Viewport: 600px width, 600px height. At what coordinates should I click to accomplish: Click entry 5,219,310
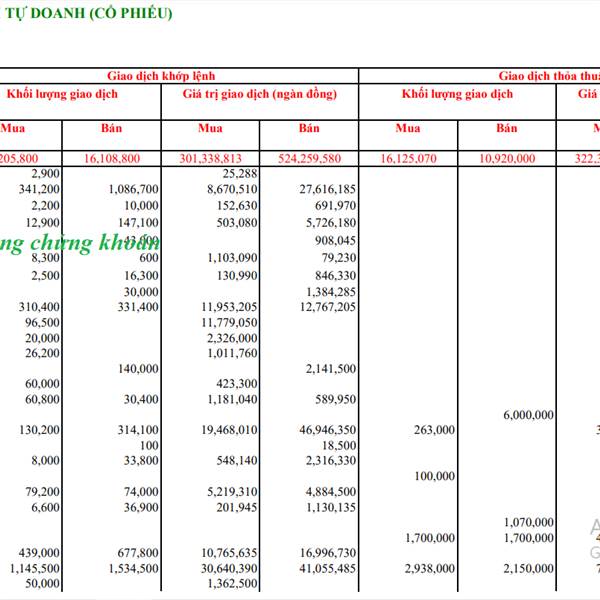232,491
